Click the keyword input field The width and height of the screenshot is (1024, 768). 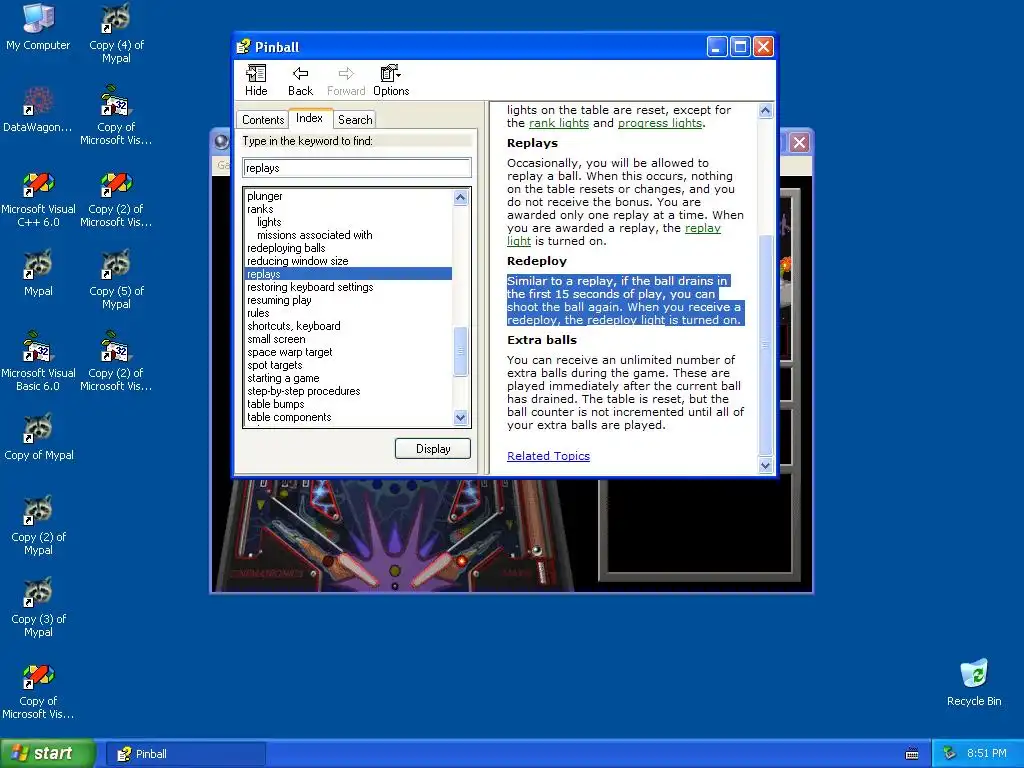click(357, 168)
